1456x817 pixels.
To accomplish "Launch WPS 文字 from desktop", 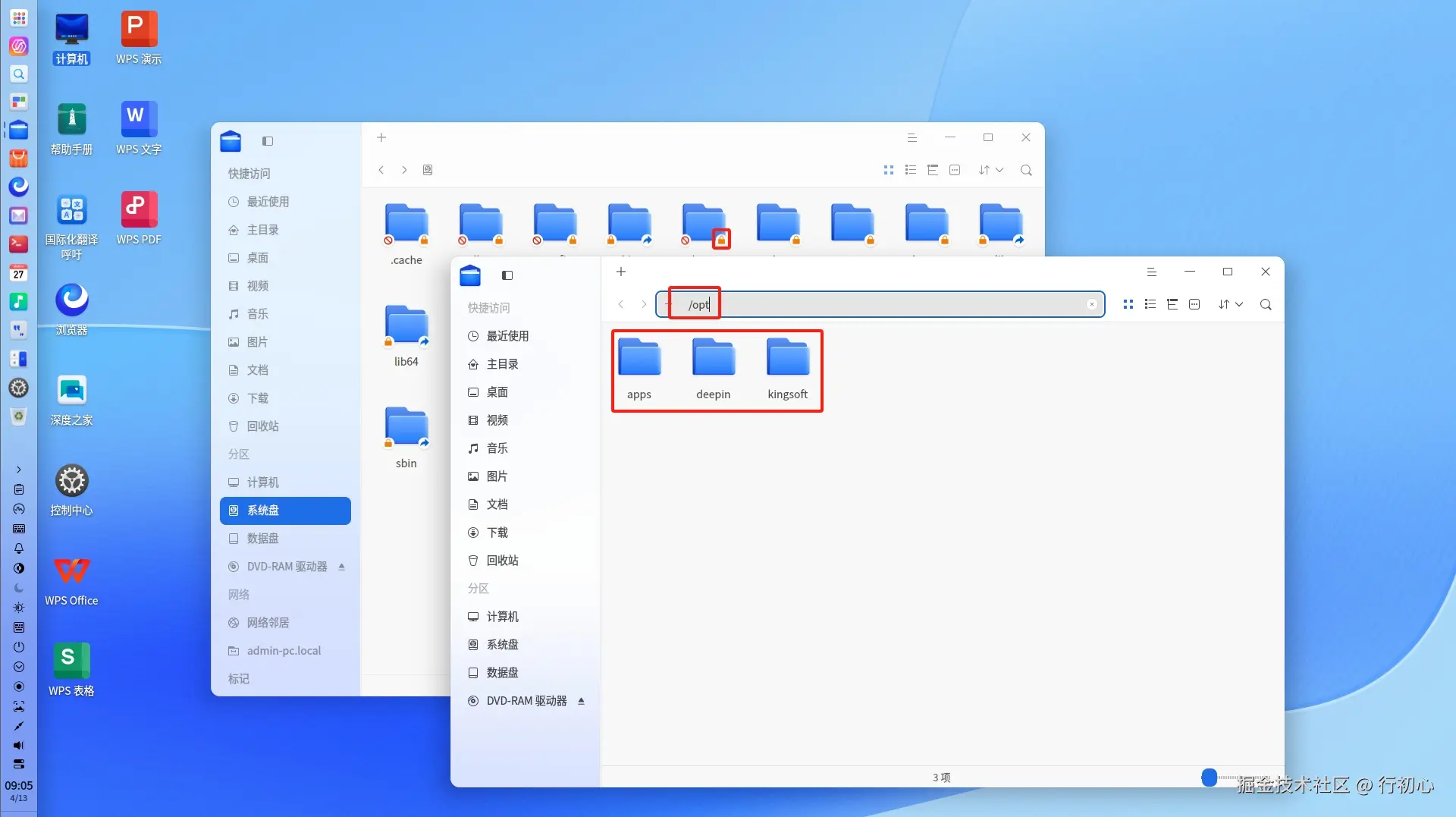I will (x=139, y=128).
